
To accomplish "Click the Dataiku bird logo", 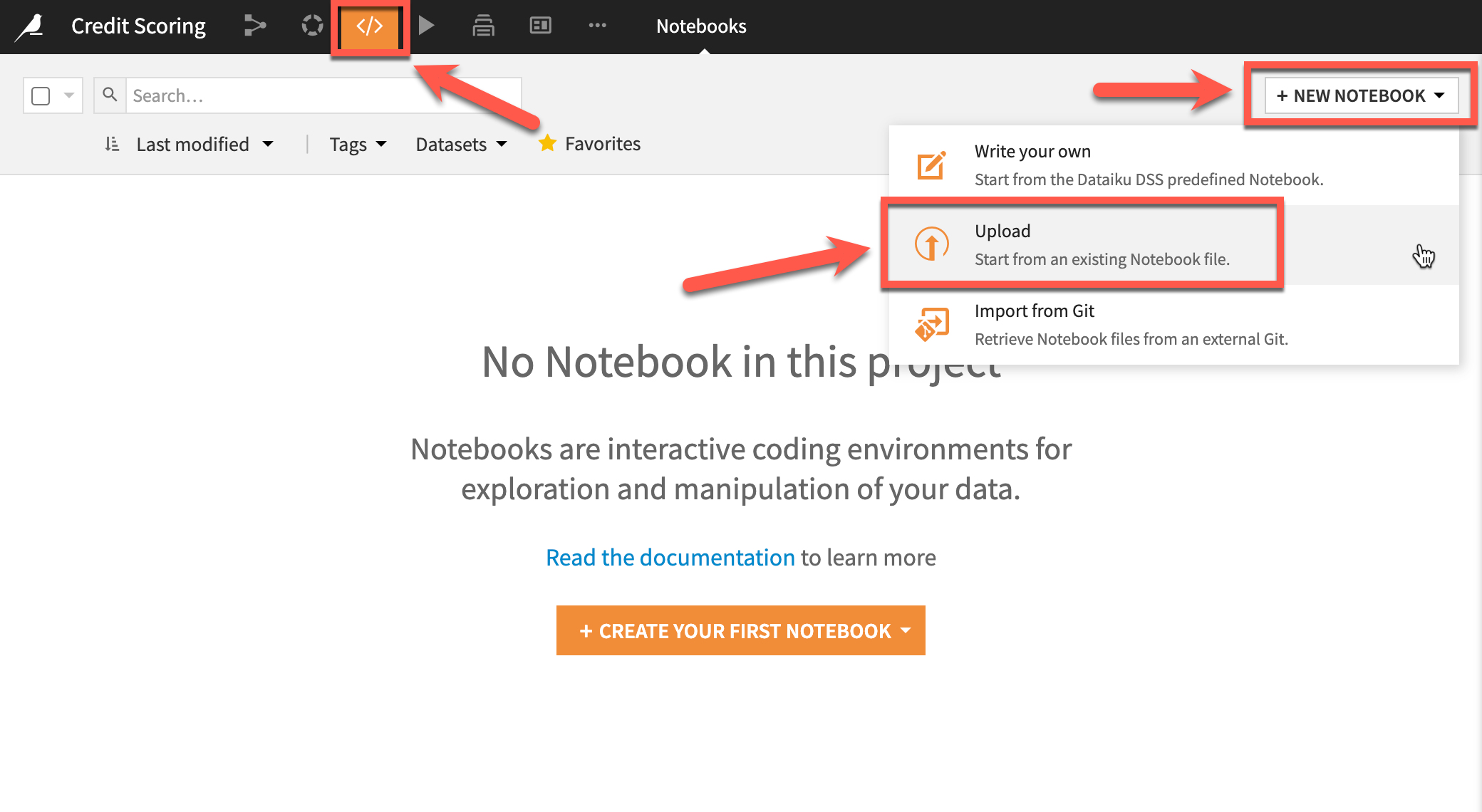I will click(31, 27).
